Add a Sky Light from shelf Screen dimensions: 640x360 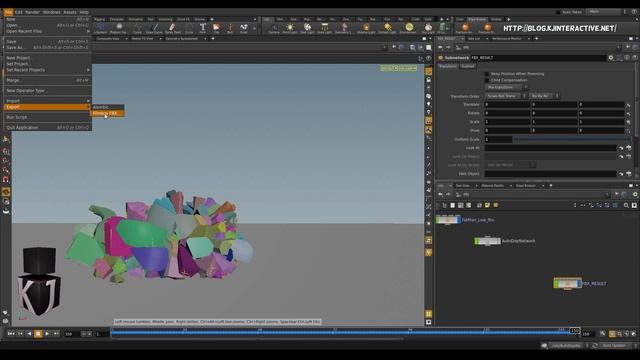click(428, 28)
